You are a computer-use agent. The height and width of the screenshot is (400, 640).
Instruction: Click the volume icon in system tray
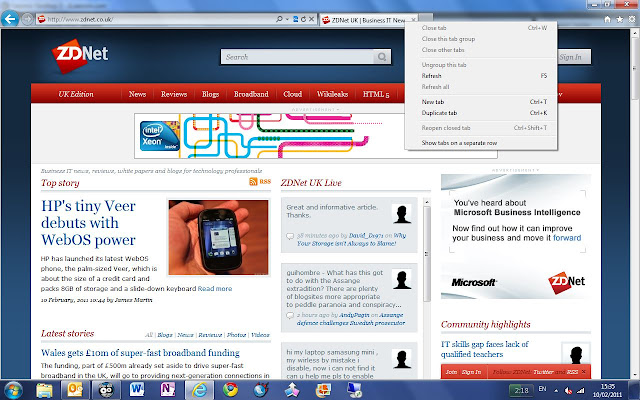point(568,390)
